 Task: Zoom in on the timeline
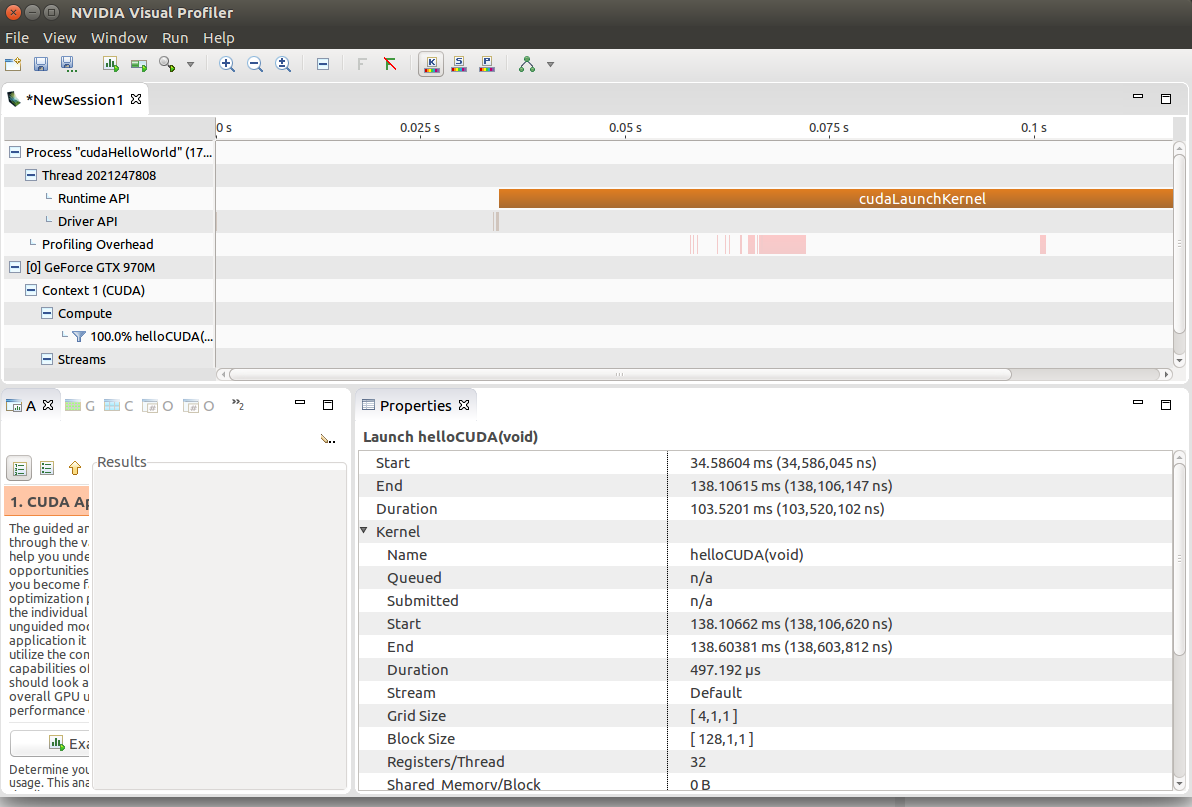tap(227, 65)
